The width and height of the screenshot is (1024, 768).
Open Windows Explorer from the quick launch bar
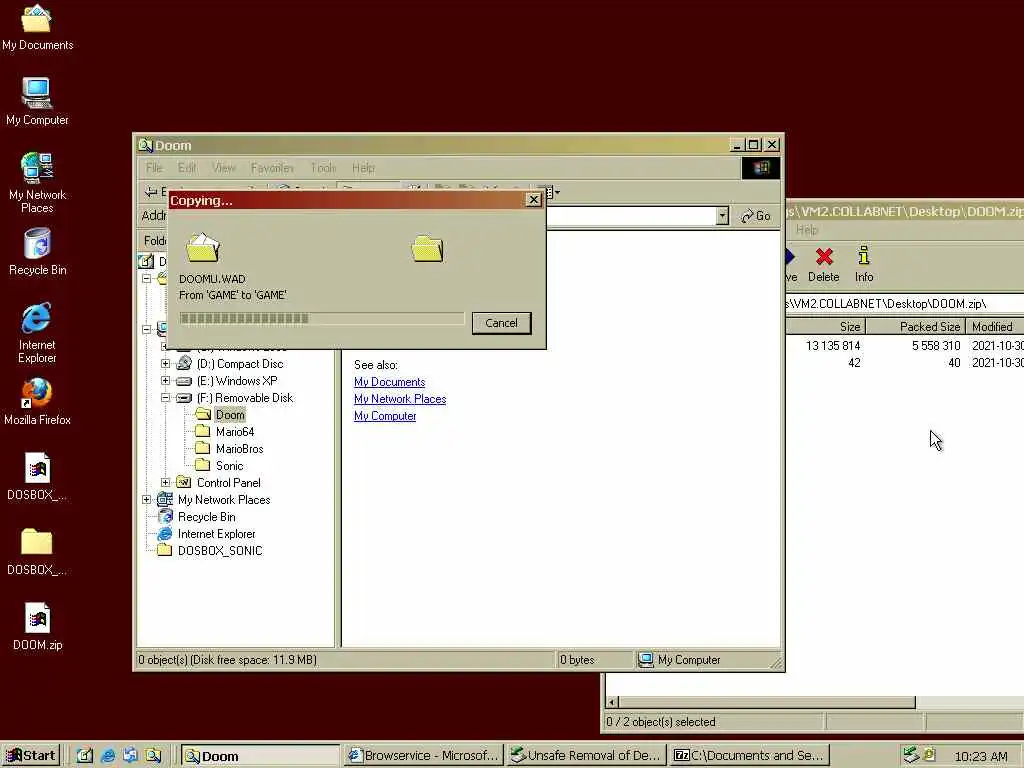[153, 756]
